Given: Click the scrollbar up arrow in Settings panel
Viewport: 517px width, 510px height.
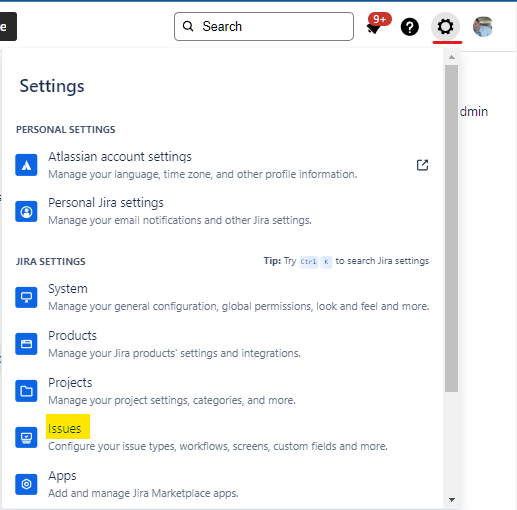Looking at the screenshot, I should [452, 57].
